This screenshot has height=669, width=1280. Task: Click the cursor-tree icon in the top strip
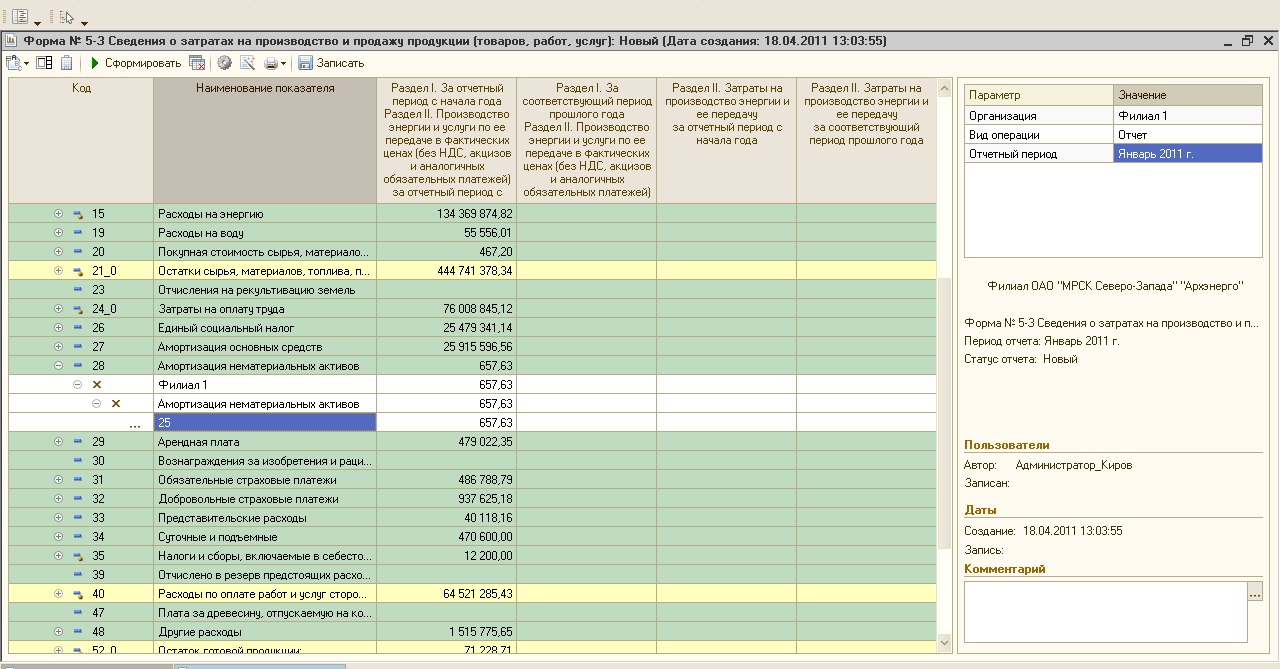click(67, 17)
